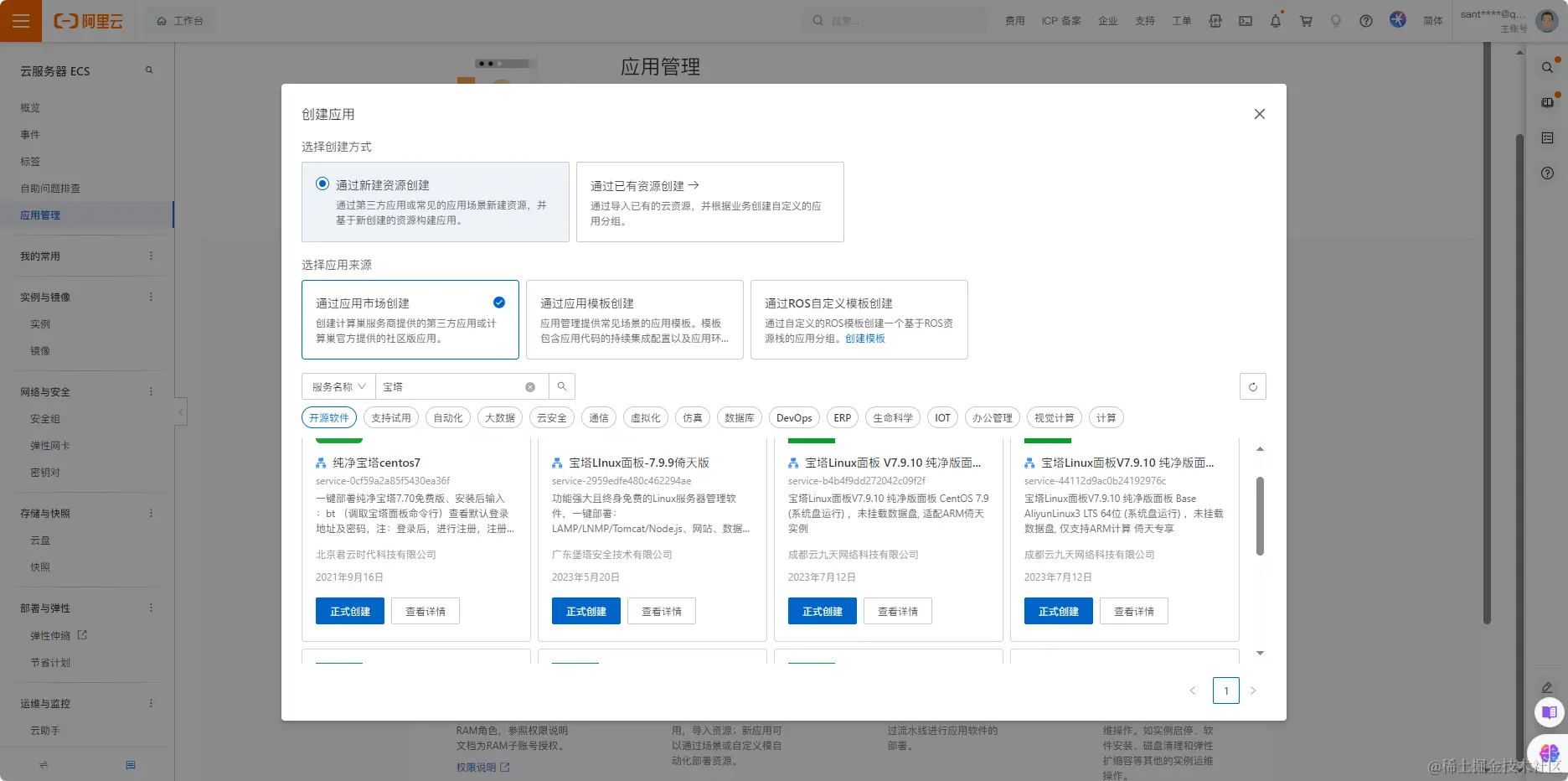The image size is (1568, 781).
Task: Refresh the application list
Action: point(1253,386)
